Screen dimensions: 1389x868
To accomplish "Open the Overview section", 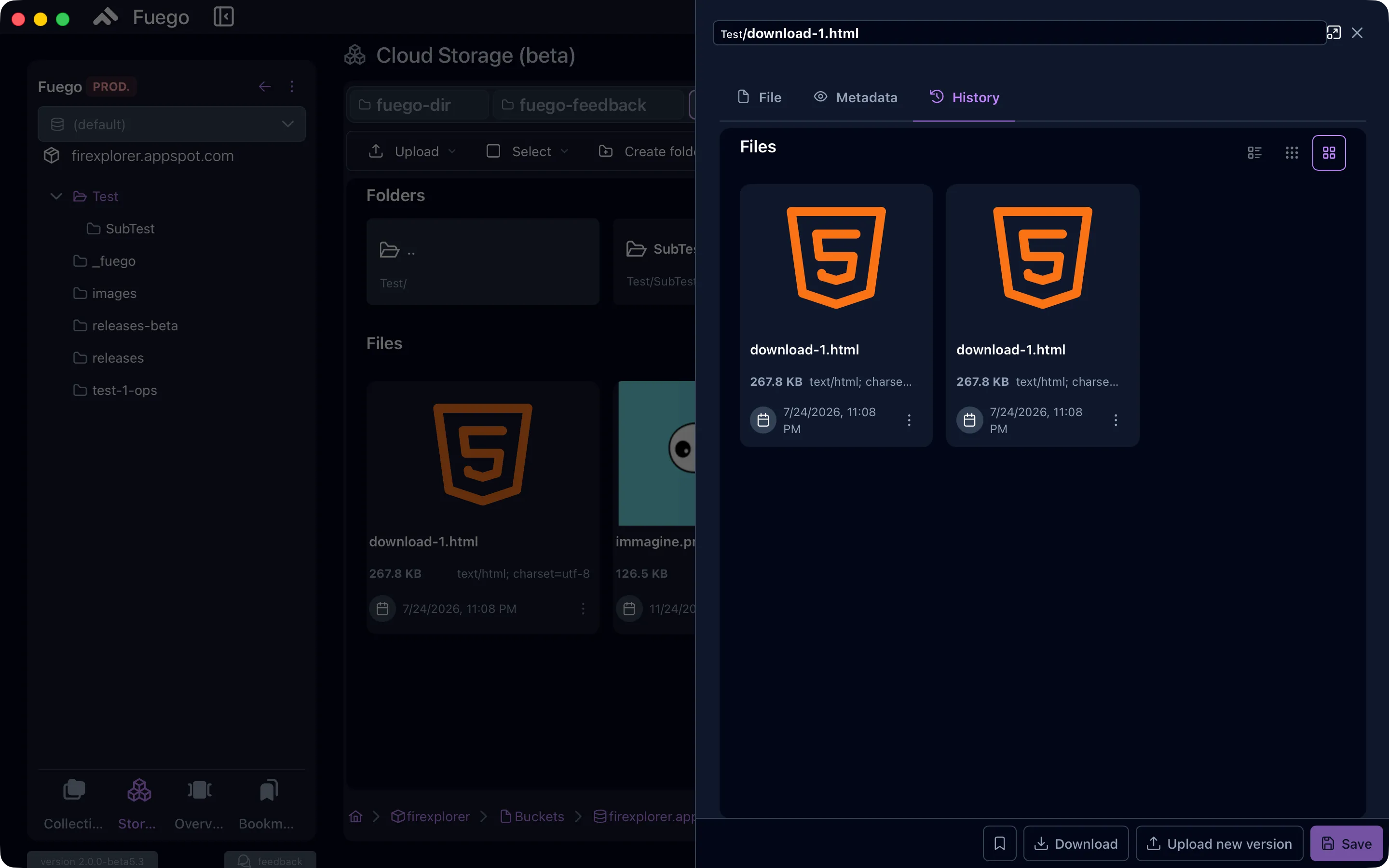I will (x=199, y=804).
